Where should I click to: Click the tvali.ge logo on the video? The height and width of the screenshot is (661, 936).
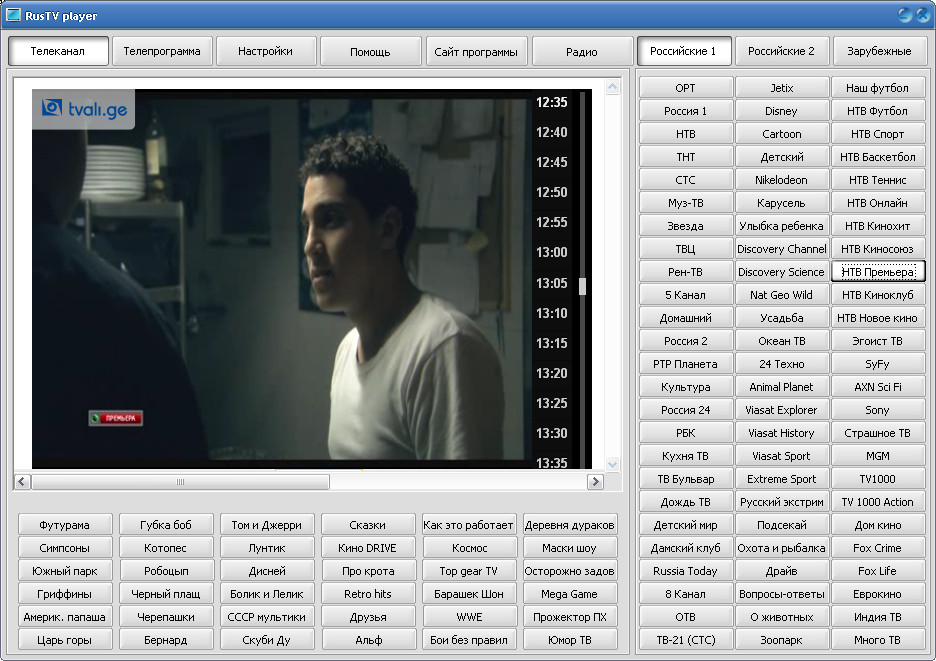(85, 109)
